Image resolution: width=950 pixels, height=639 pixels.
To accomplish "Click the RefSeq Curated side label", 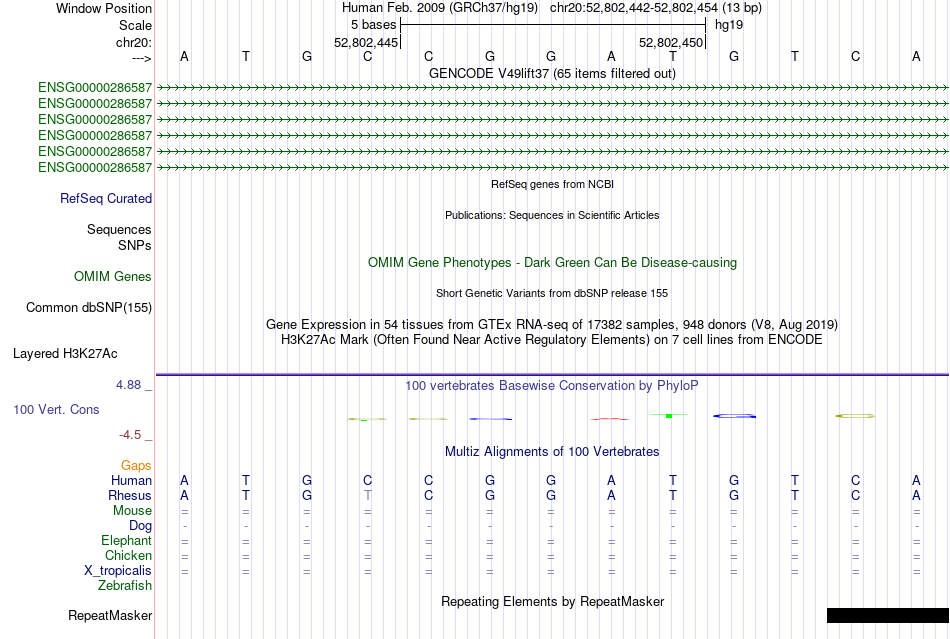I will tap(106, 199).
